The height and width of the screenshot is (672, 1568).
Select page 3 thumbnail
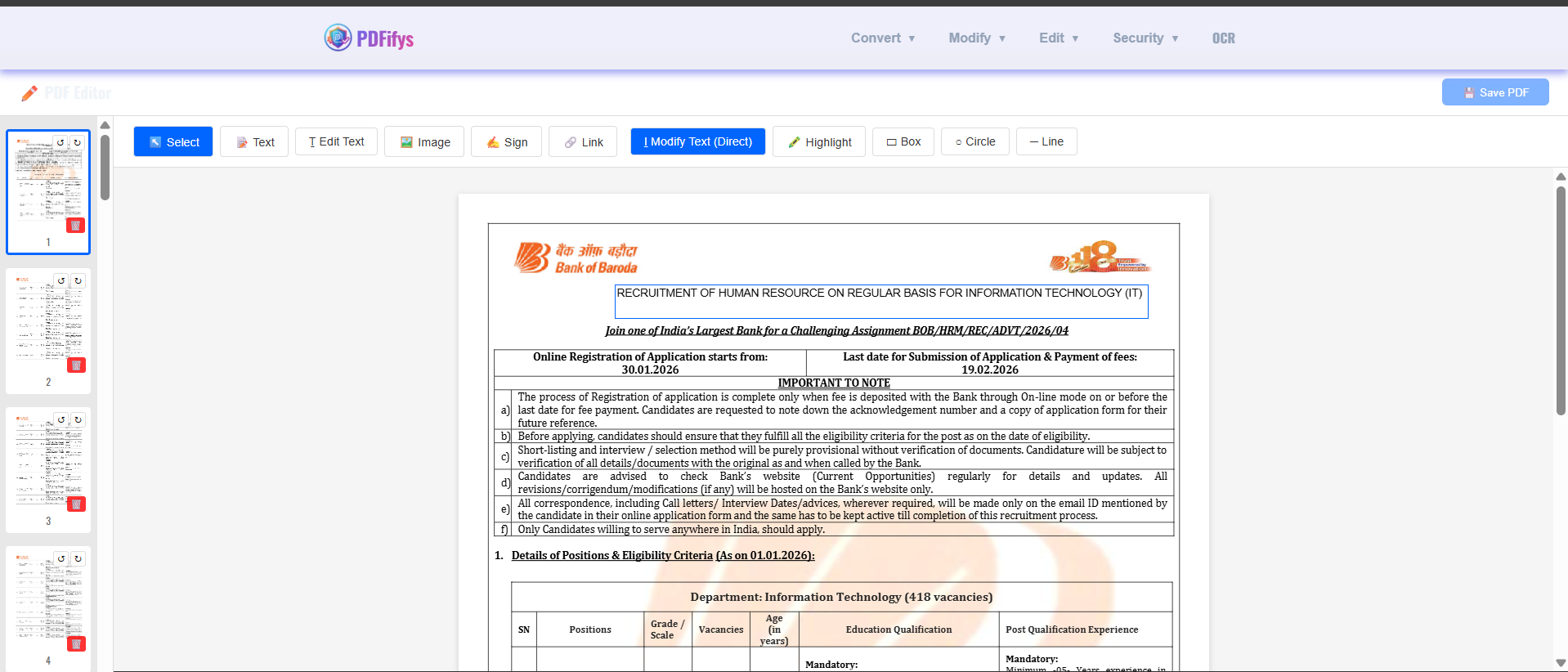point(48,470)
